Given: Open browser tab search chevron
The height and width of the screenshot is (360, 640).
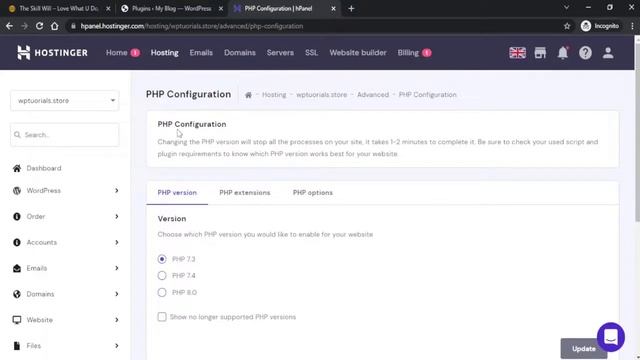Looking at the screenshot, I should point(567,8).
